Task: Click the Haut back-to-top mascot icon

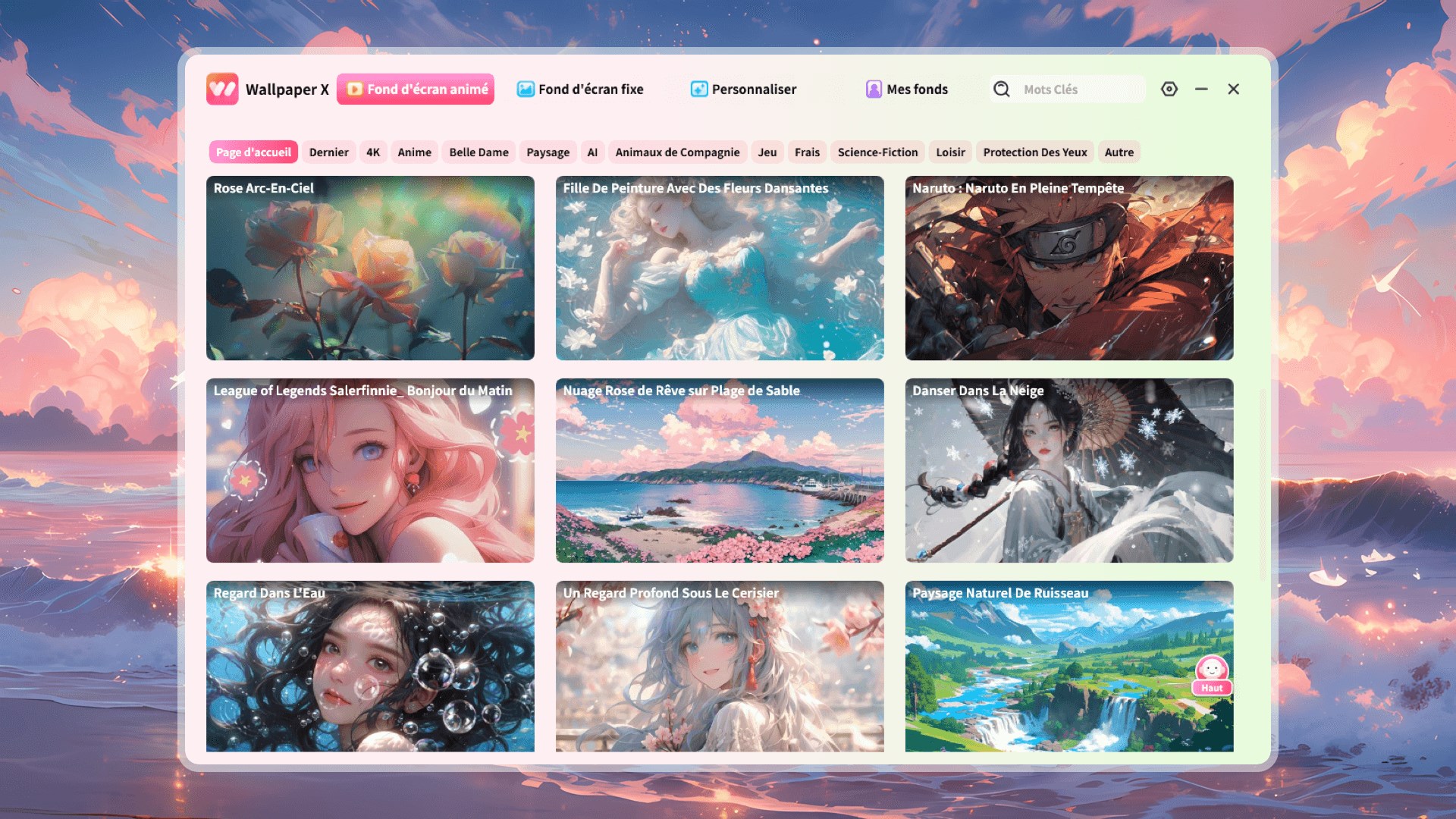Action: coord(1212,674)
